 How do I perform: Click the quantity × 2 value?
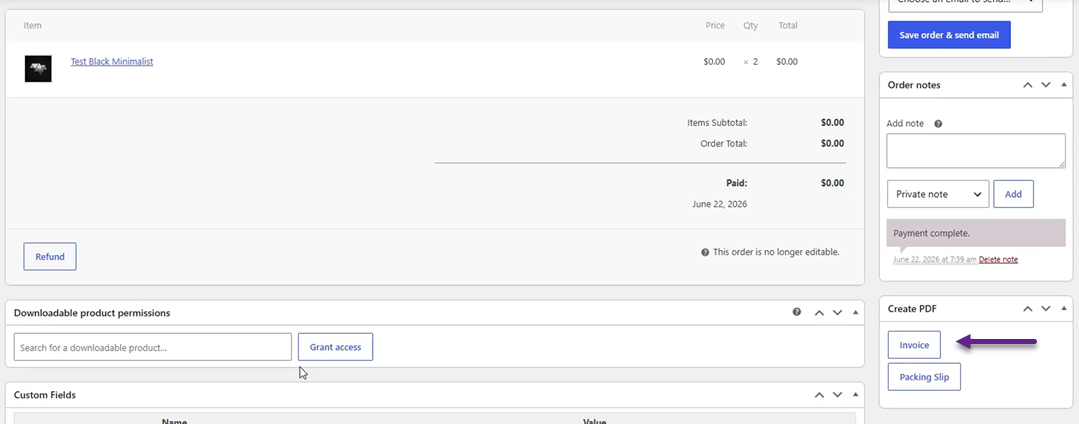[x=751, y=62]
